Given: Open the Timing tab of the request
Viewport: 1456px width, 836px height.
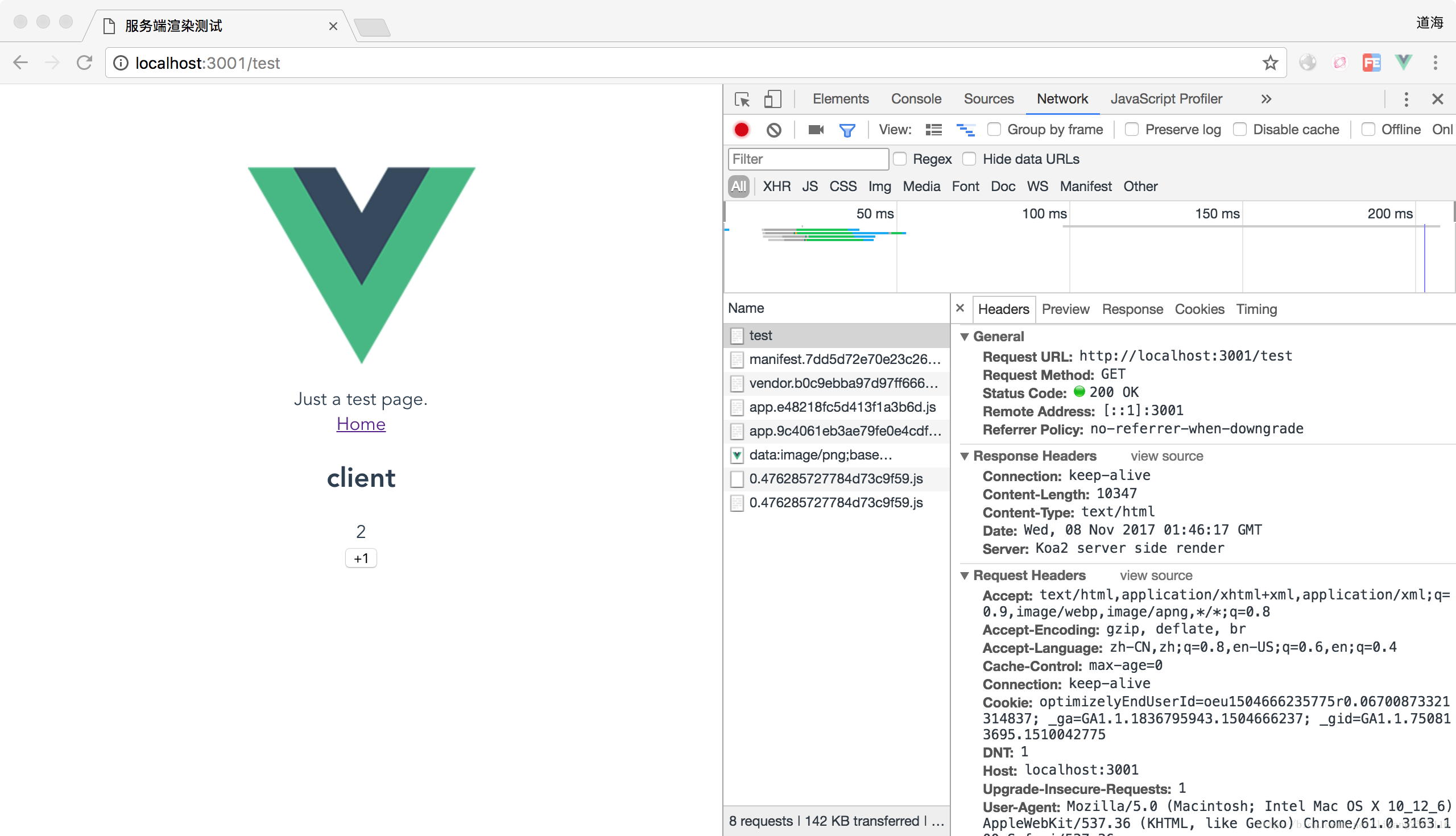Looking at the screenshot, I should tap(1256, 309).
